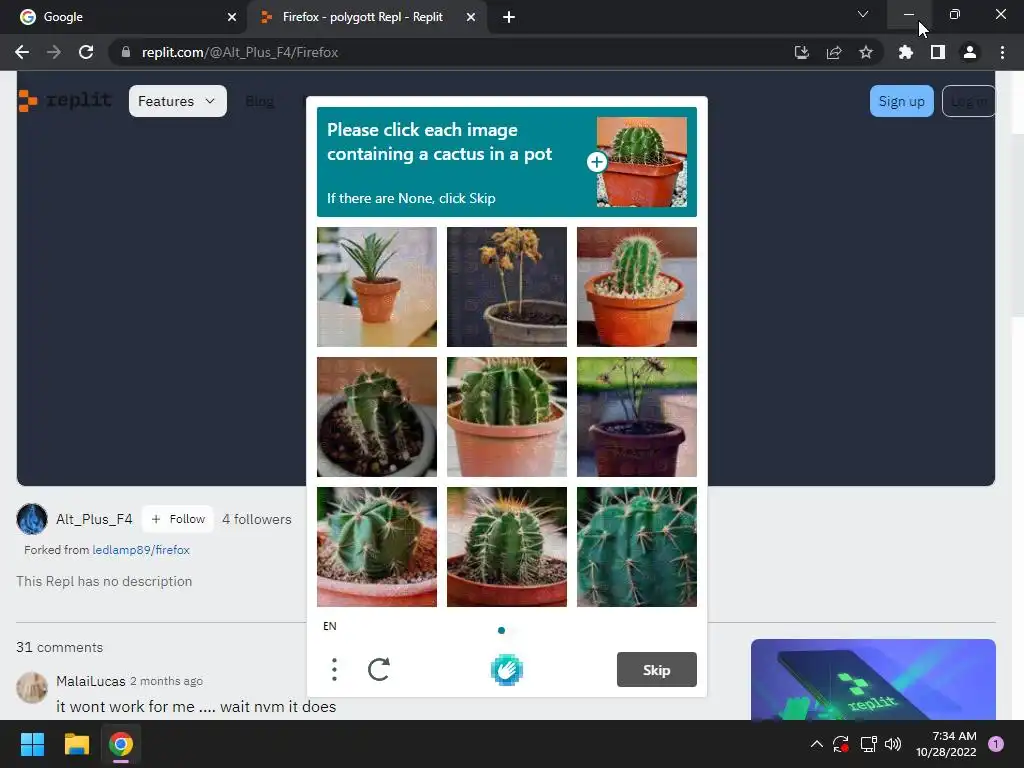Select the aloe plant in terracotta pot image
The width and height of the screenshot is (1024, 768).
(377, 287)
